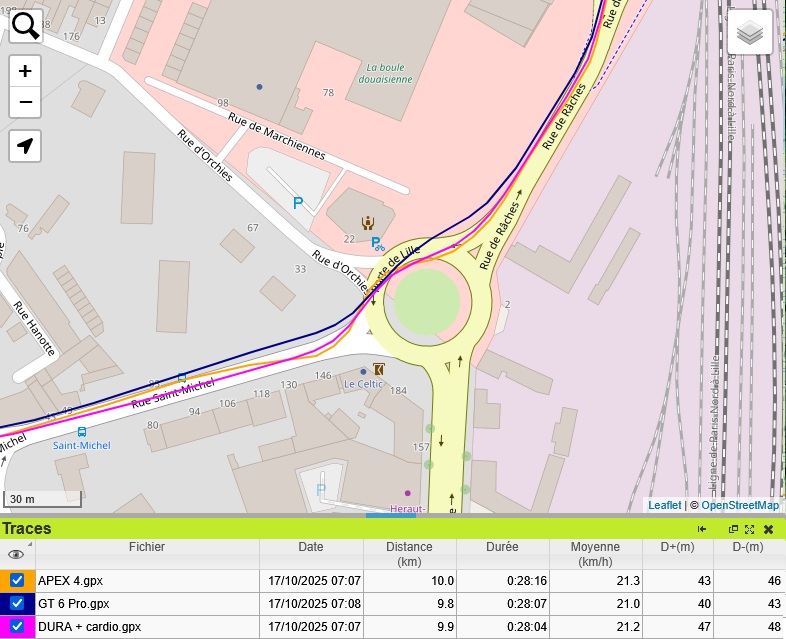
Task: Close the Traces panel
Action: (768, 529)
